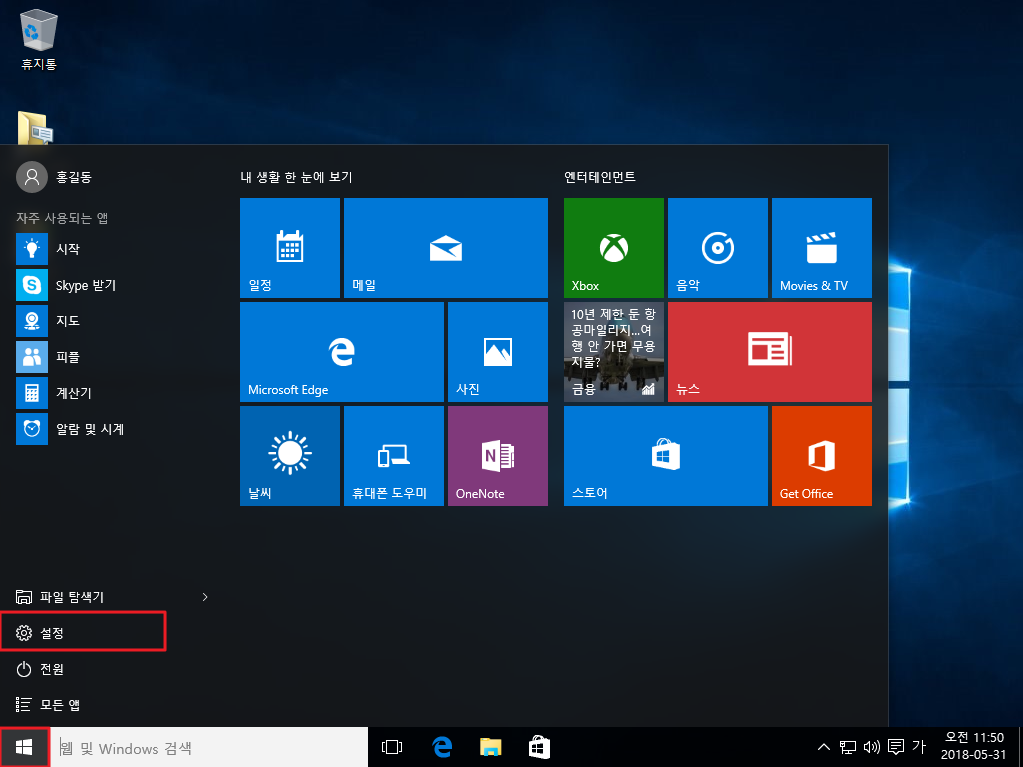
Task: Show hidden tray icons arrow
Action: pos(824,747)
